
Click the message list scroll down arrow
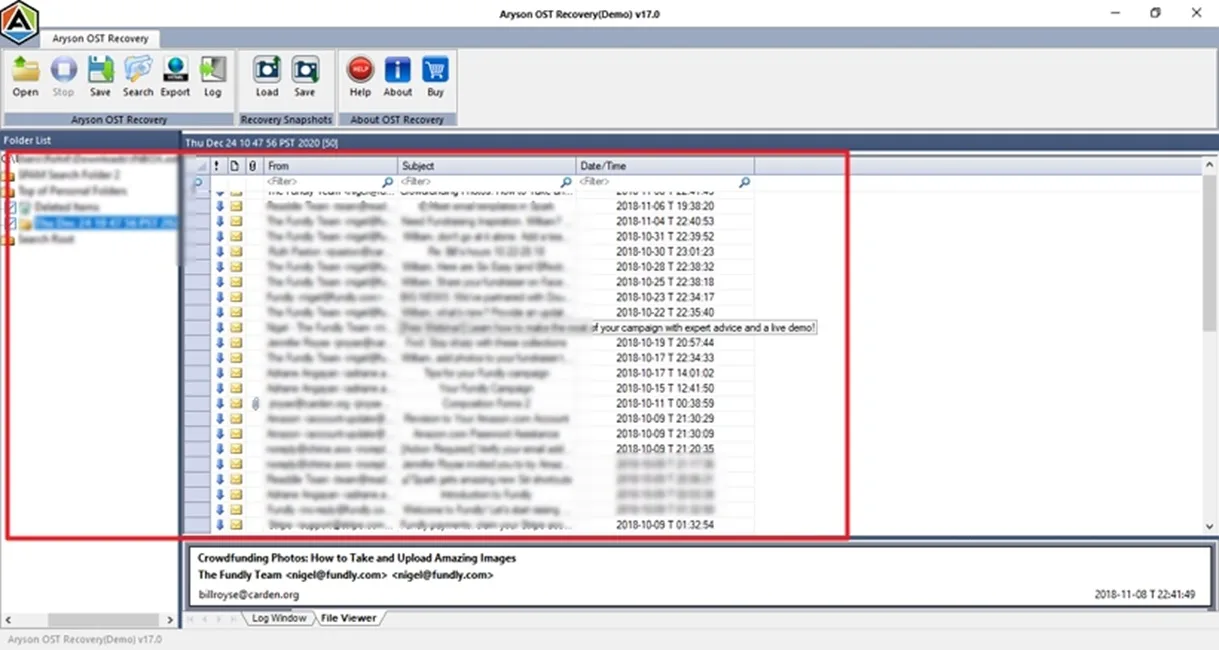tap(1208, 526)
